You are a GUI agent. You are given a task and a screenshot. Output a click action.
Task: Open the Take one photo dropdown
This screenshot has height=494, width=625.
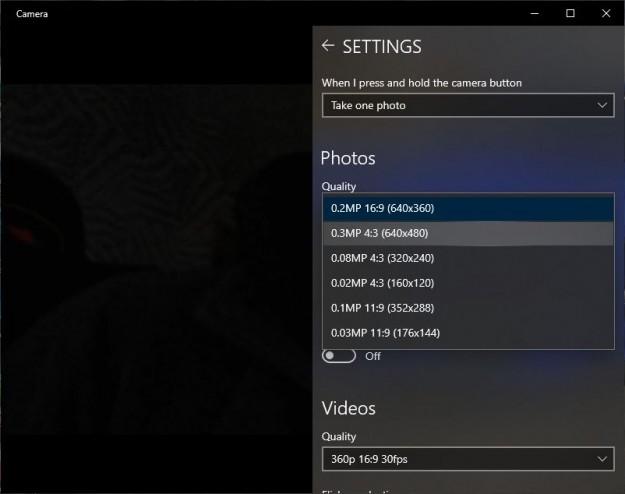(x=467, y=105)
